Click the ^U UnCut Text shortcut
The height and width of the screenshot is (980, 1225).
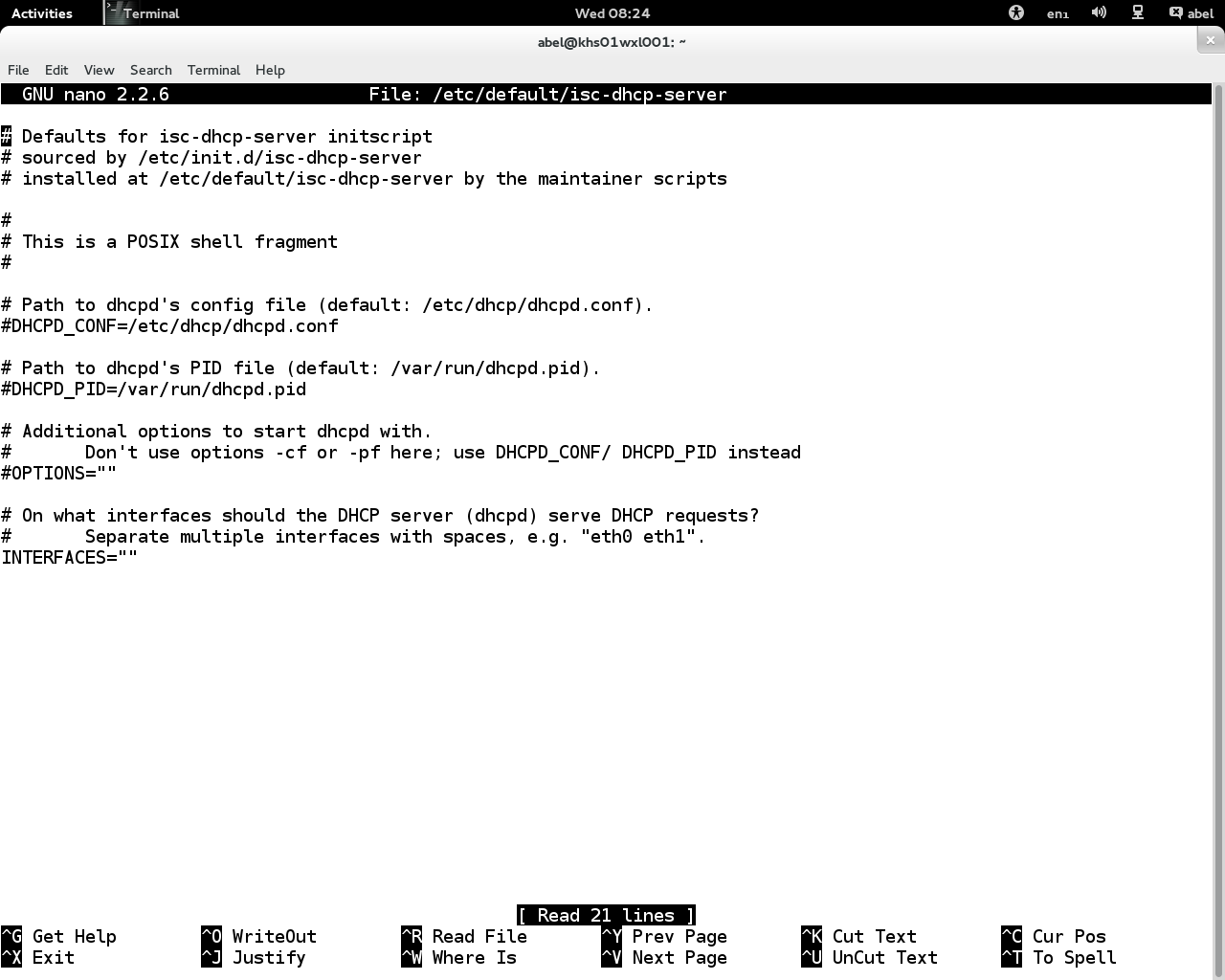click(870, 958)
